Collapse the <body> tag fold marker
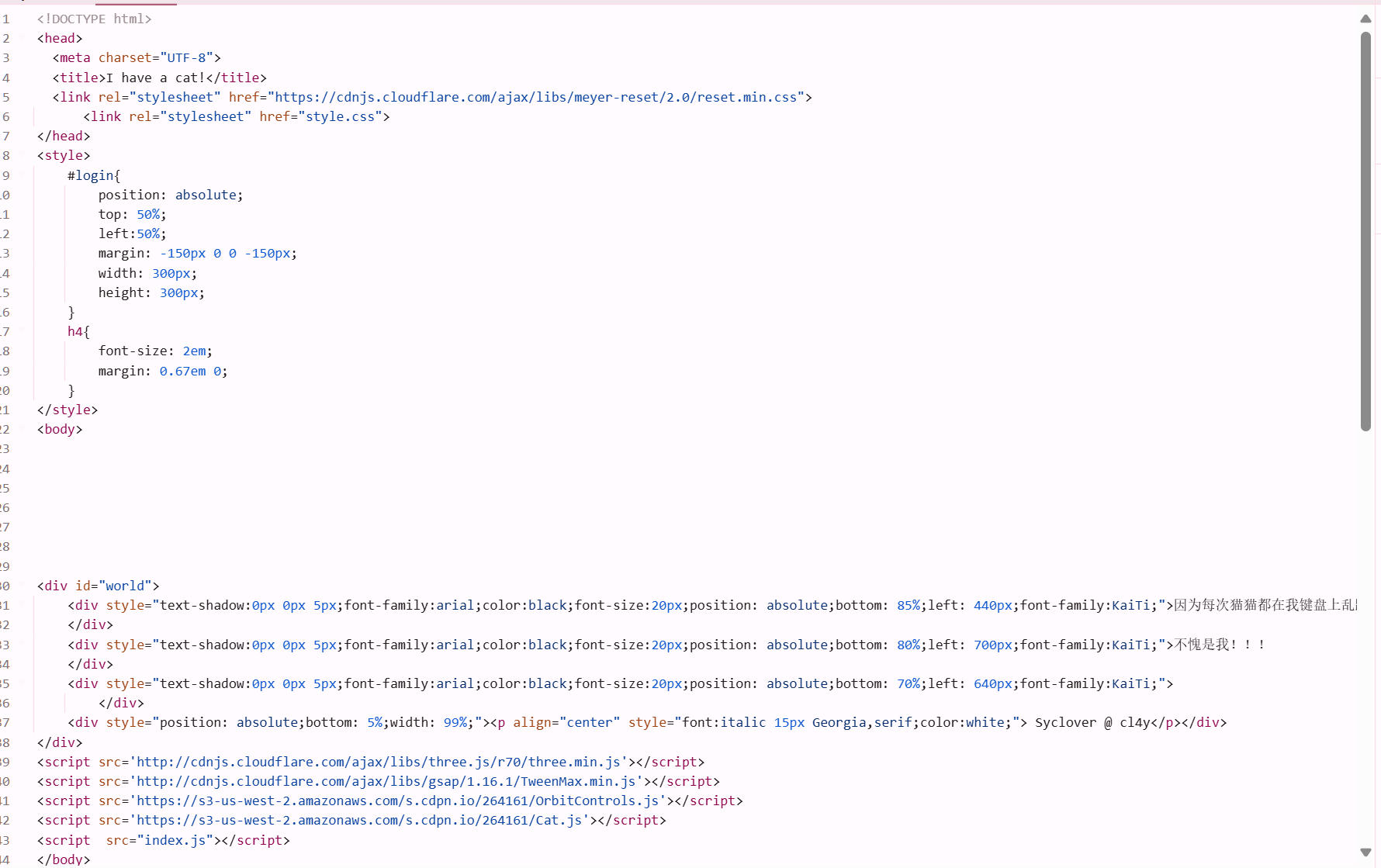The height and width of the screenshot is (868, 1381). 22,429
